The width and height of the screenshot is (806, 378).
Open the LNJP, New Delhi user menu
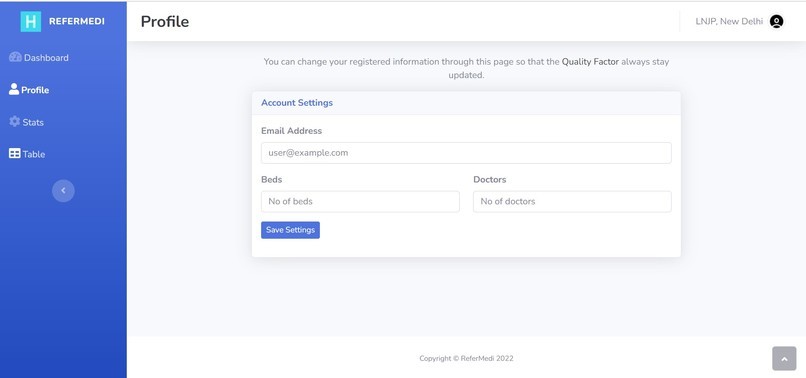740,21
